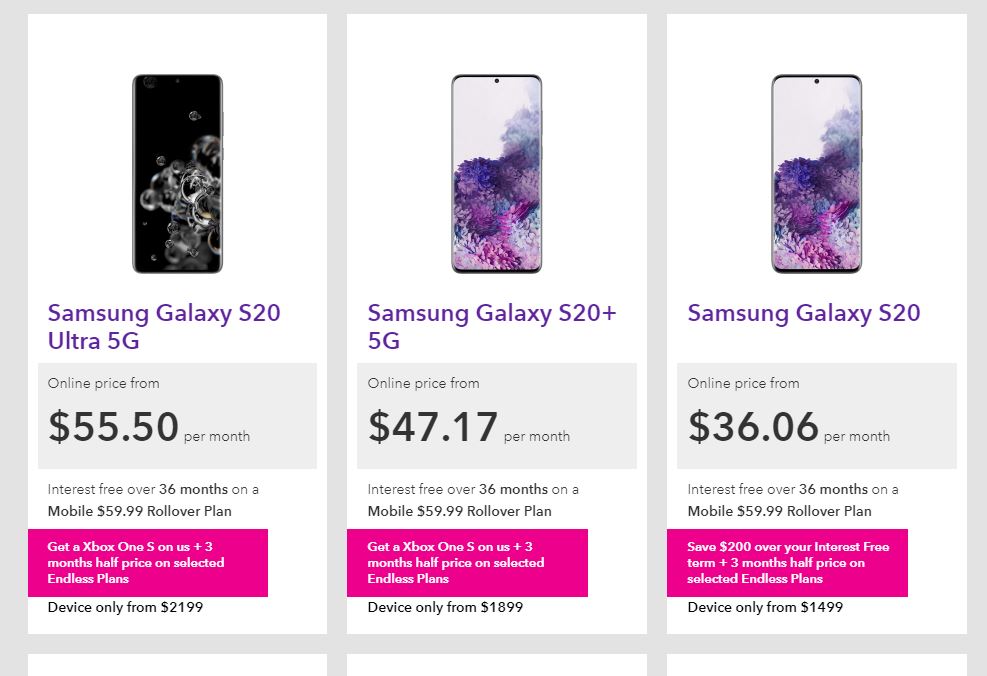Click the Device only from $1899 text

click(445, 607)
